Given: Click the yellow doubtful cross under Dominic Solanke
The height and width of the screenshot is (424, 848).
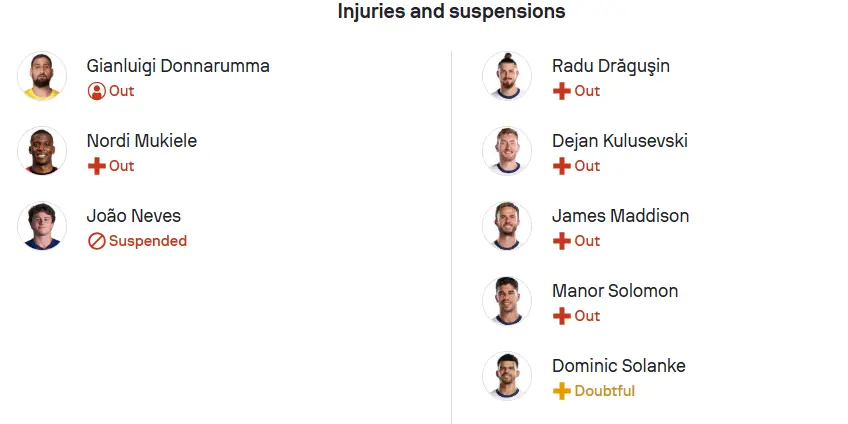Looking at the screenshot, I should pyautogui.click(x=562, y=391).
